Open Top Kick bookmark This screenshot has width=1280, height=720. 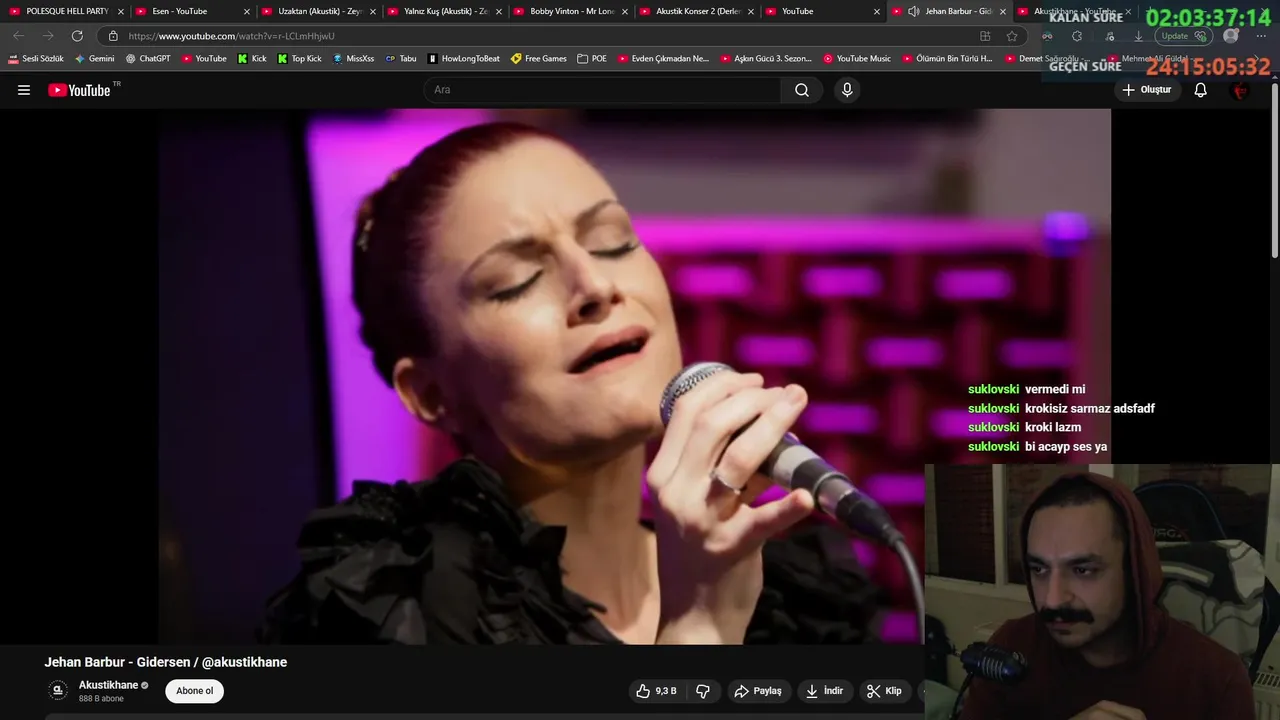point(299,59)
